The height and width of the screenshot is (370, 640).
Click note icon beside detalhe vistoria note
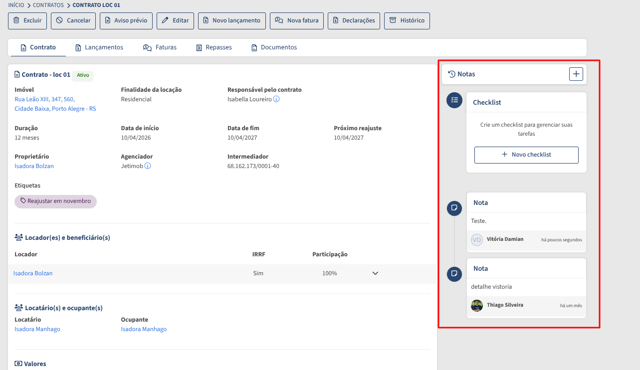[x=454, y=274]
